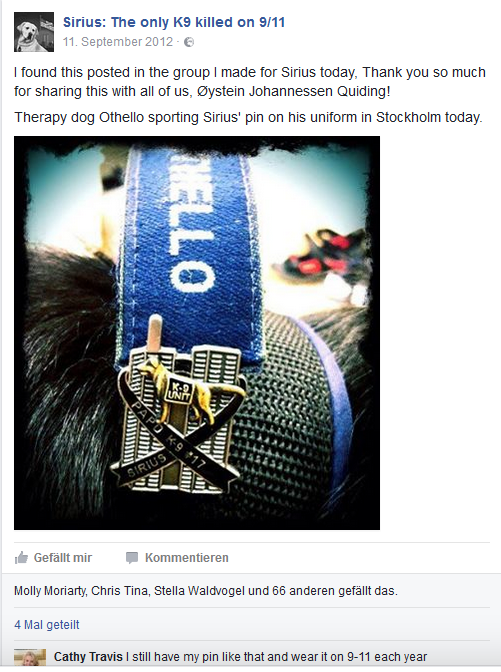Image resolution: width=501 pixels, height=672 pixels.
Task: Click Cathy Travis's comment avatar
Action: [x=30, y=658]
